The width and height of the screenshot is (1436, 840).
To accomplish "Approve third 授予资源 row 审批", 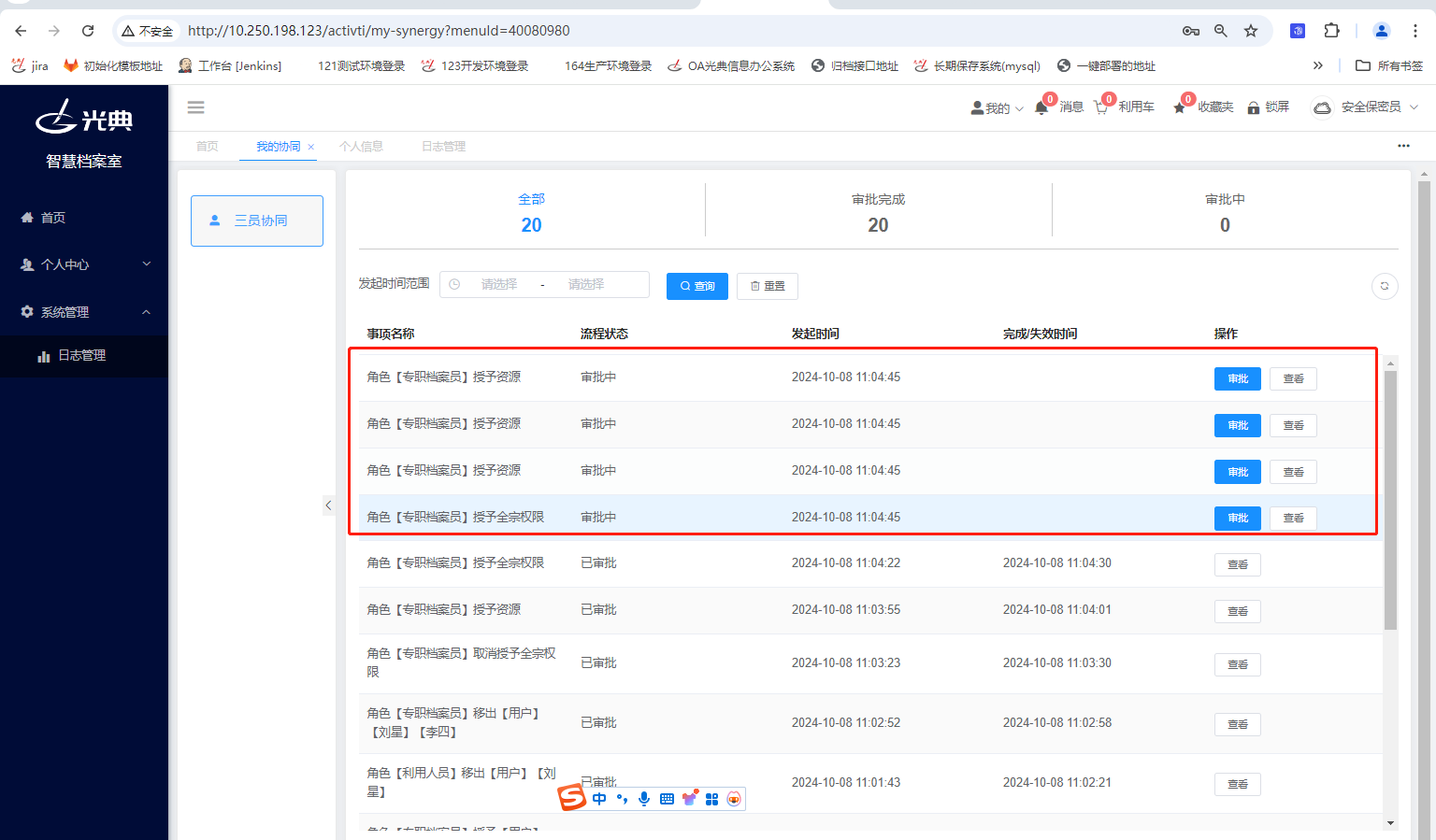I will [1238, 472].
